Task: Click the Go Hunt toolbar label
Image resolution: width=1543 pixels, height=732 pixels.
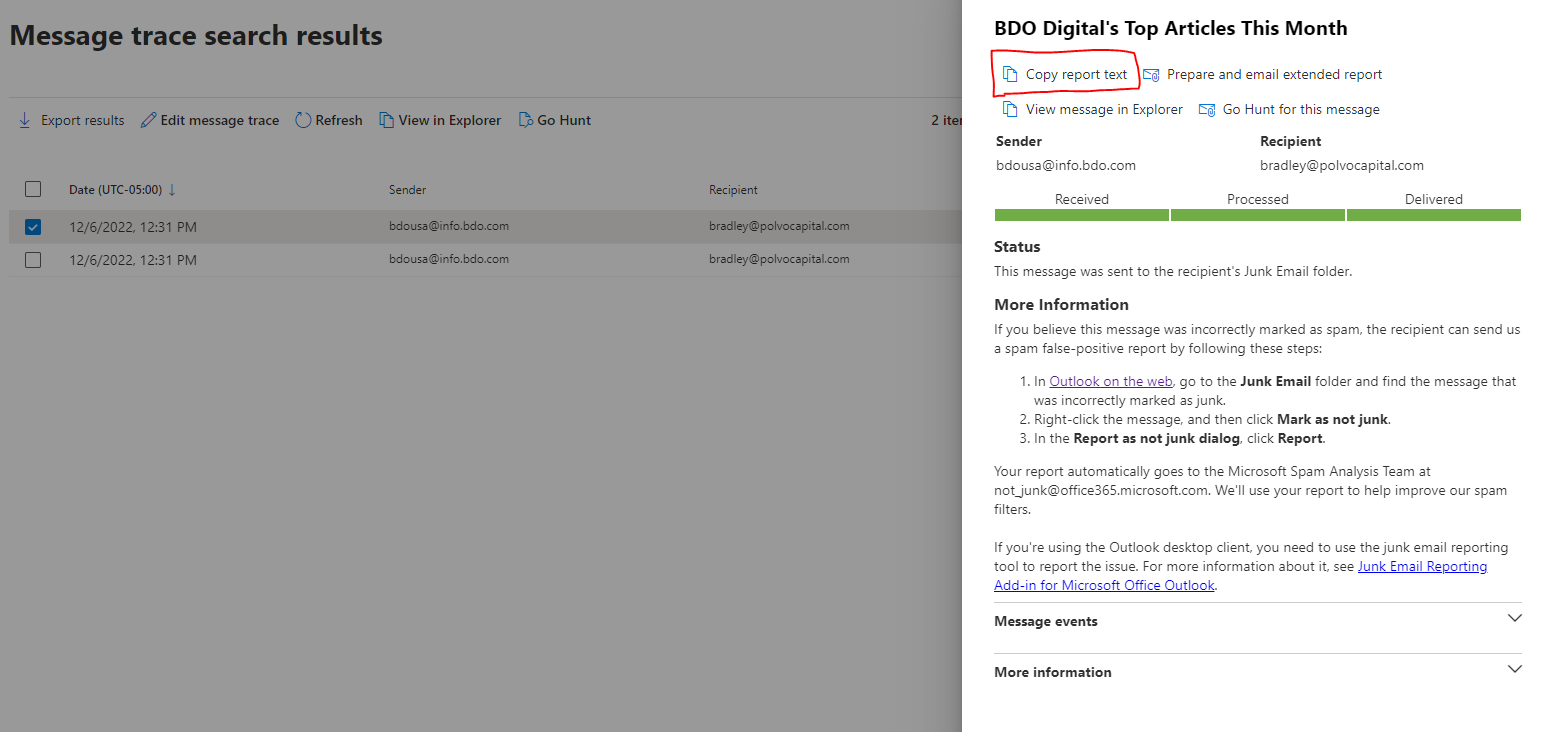Action: tap(564, 120)
